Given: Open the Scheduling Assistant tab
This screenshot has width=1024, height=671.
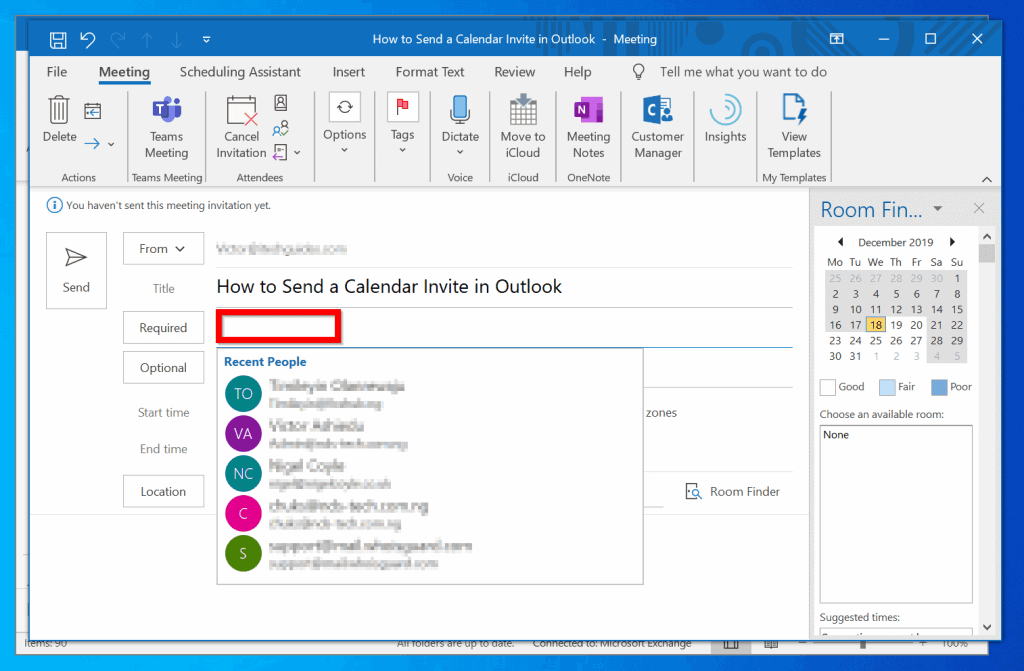Looking at the screenshot, I should tap(240, 72).
